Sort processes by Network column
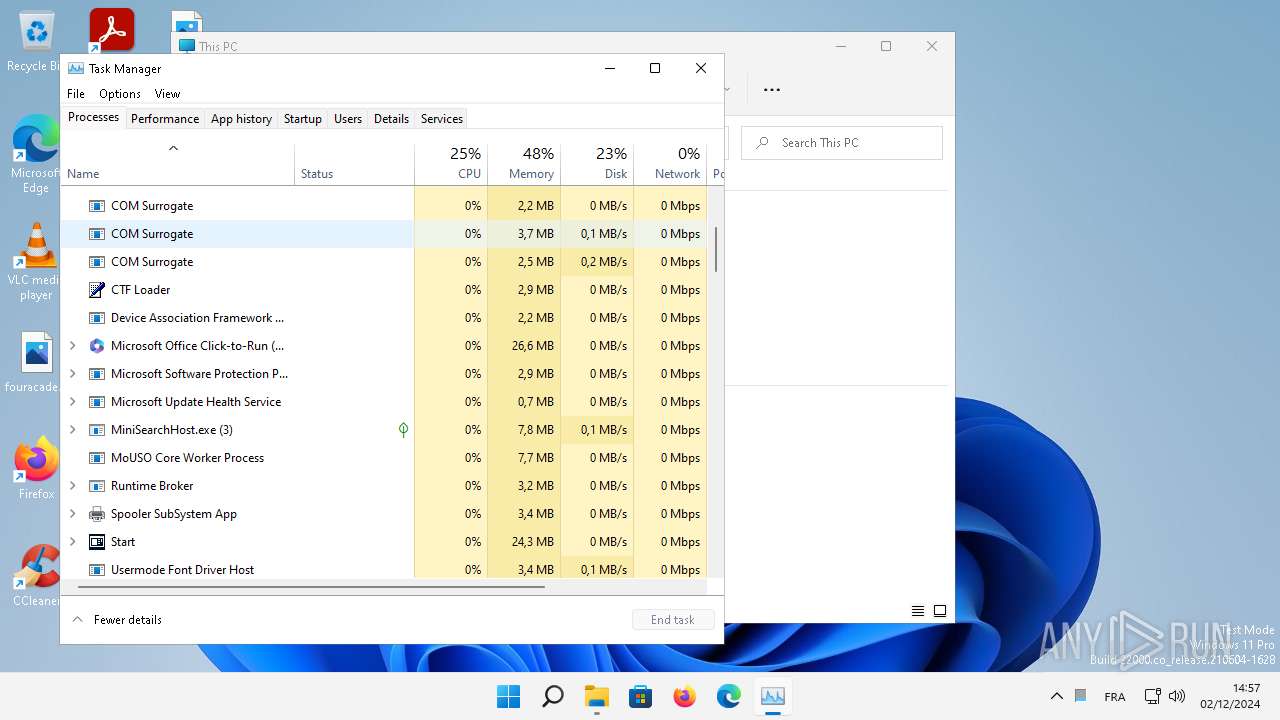Viewport: 1280px width, 720px height. click(x=670, y=164)
